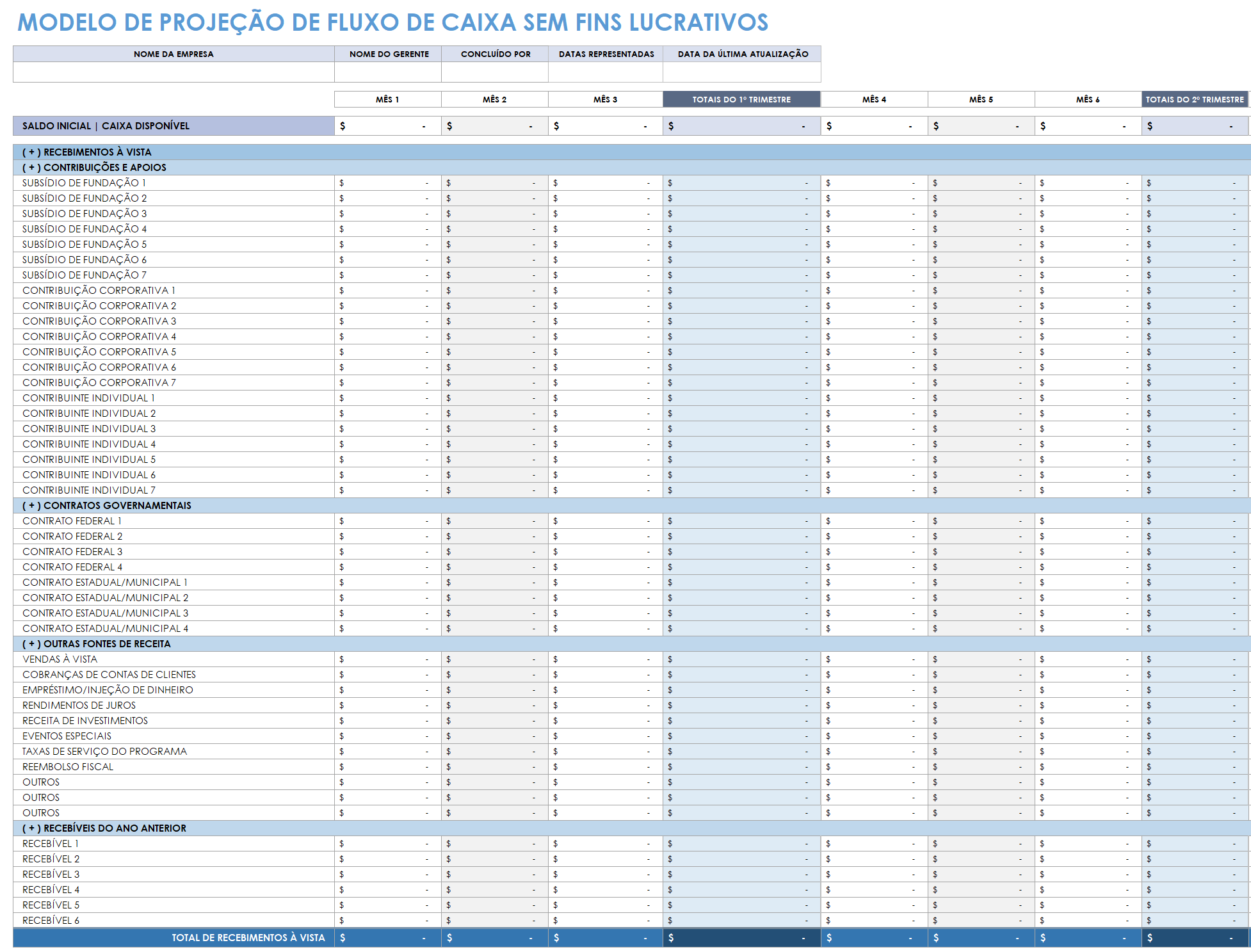Select the MÊS 4 column header
The image size is (1251, 952).
875,99
